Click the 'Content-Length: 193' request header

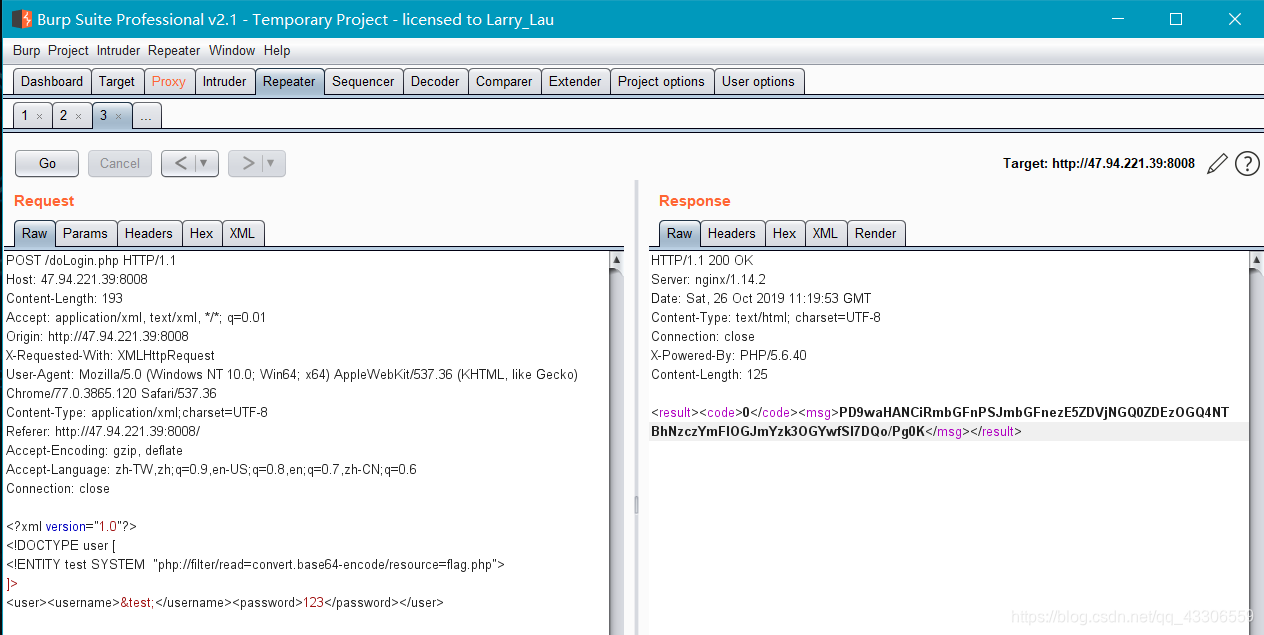(x=64, y=298)
